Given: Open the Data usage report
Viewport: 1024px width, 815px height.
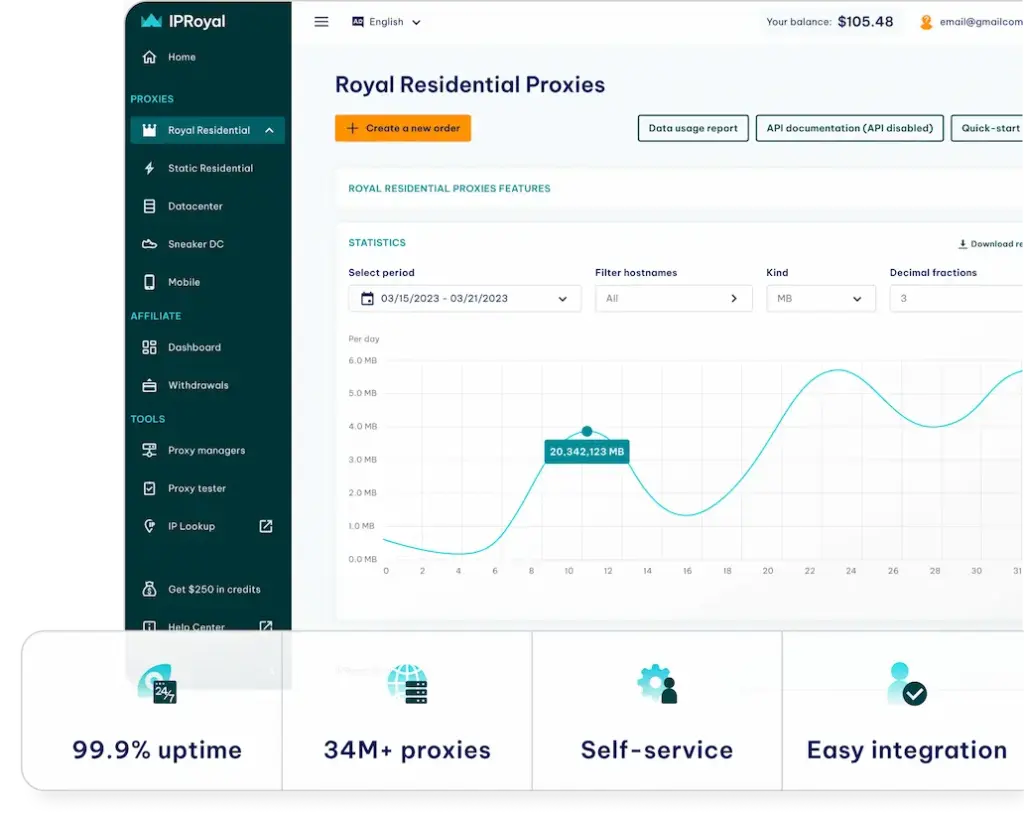Looking at the screenshot, I should point(693,128).
